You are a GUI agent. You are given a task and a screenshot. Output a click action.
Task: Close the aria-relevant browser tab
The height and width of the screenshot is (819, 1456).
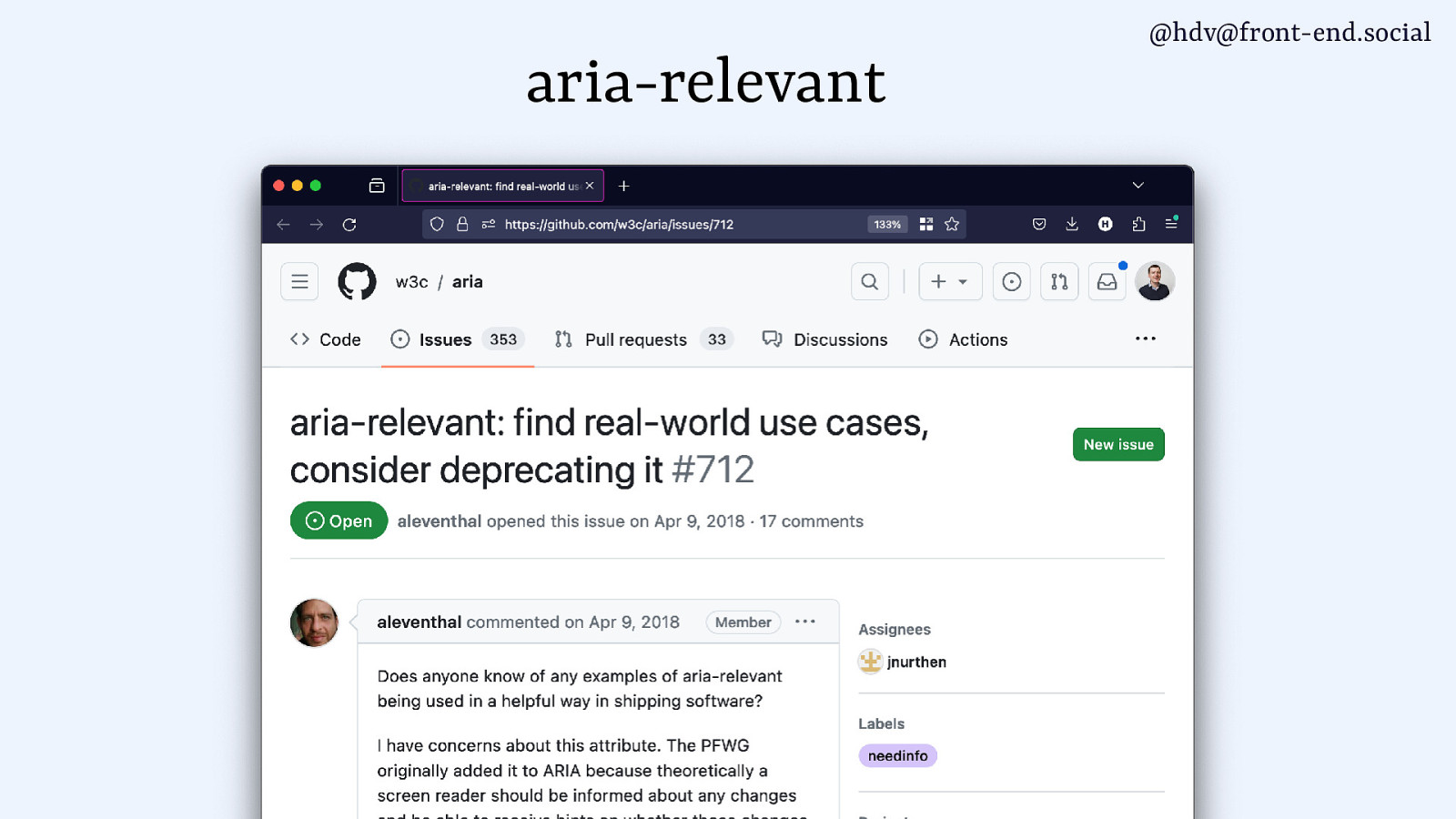[590, 186]
